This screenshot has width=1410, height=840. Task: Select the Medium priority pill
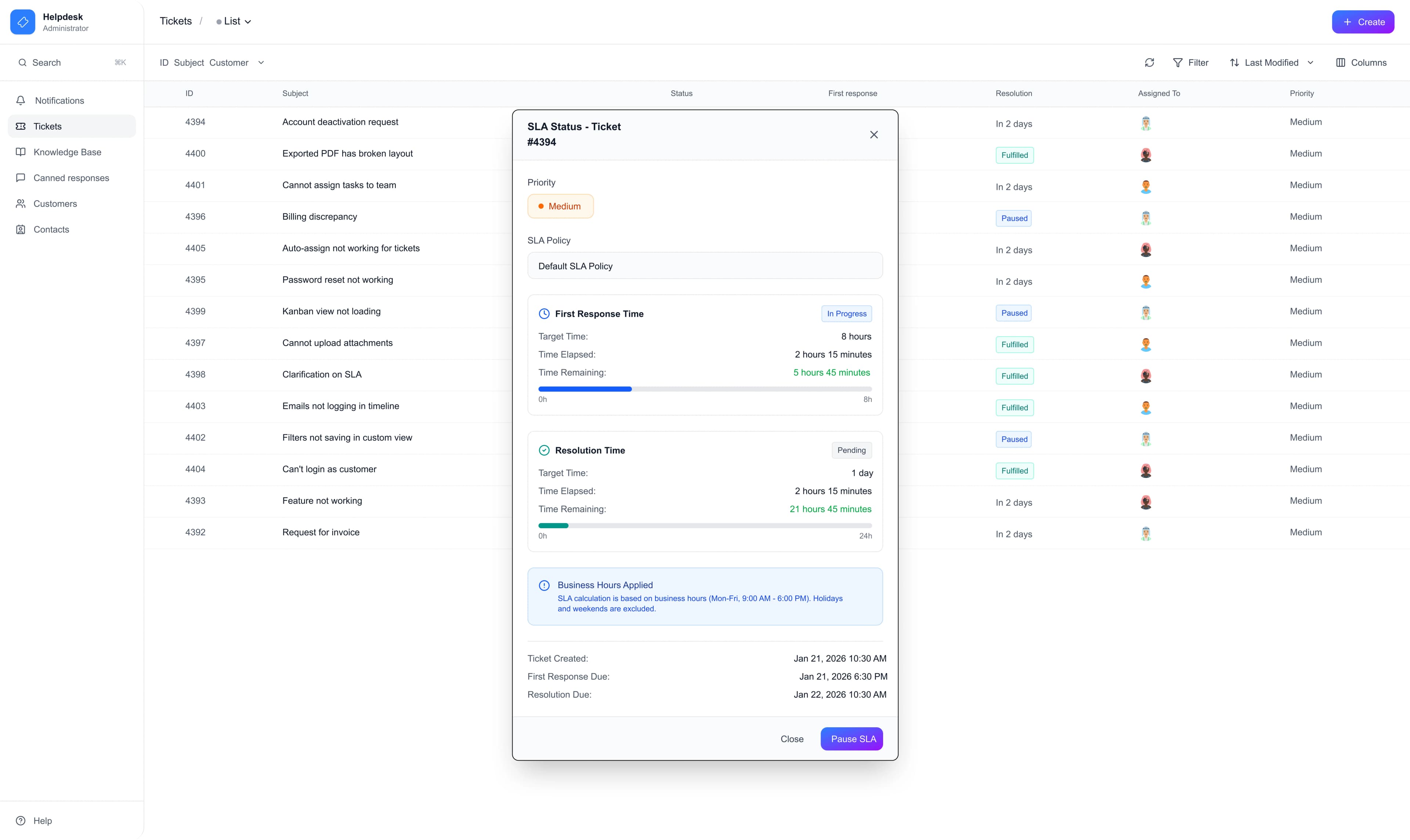[x=560, y=206]
